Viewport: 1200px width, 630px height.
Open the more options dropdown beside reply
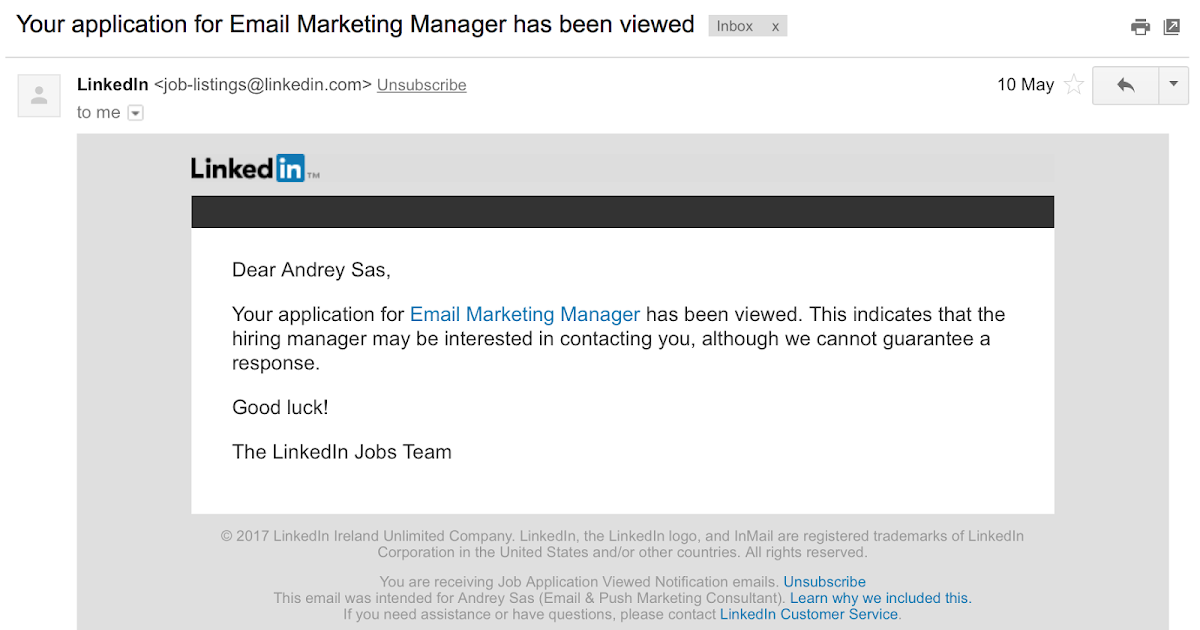tap(1173, 85)
